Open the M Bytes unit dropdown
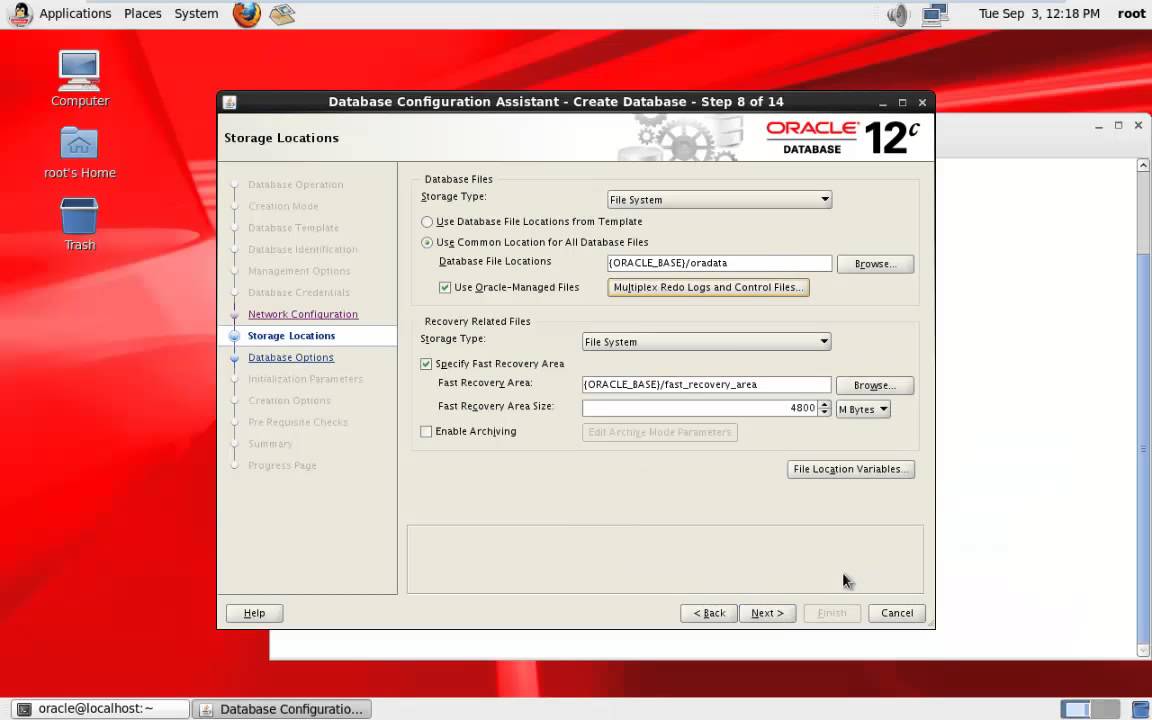Viewport: 1152px width, 720px height. point(863,409)
